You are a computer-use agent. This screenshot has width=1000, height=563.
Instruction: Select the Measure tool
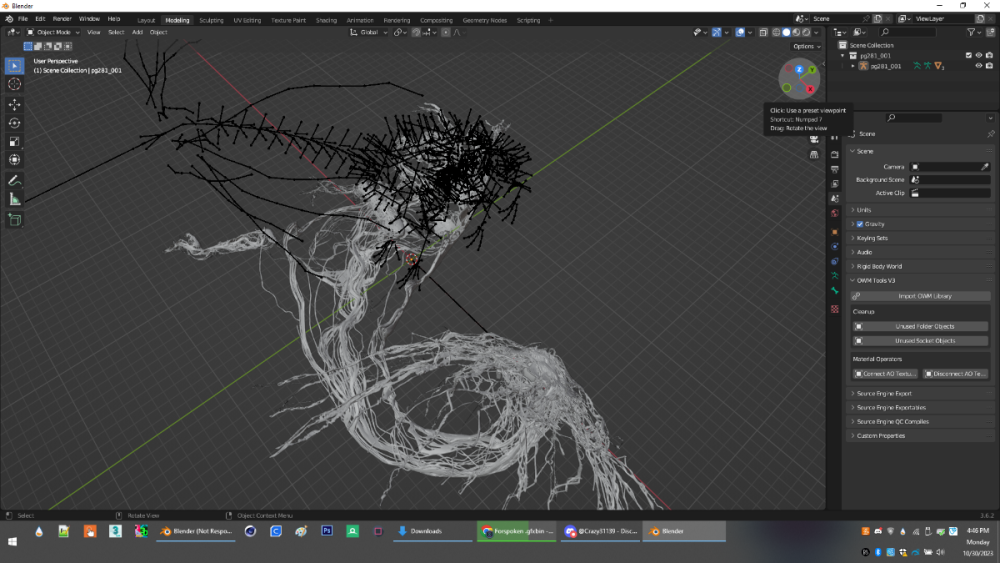point(14,199)
